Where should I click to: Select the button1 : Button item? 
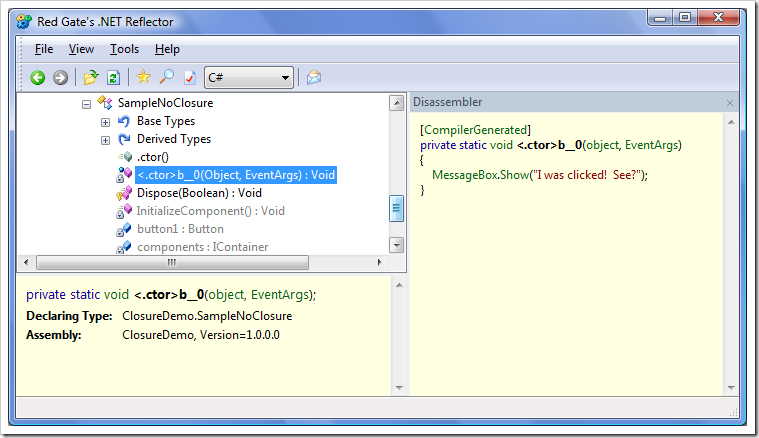click(180, 229)
